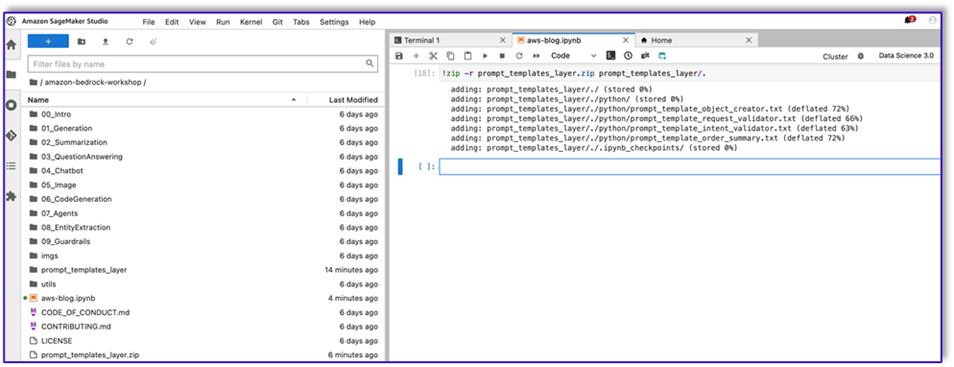Refresh the file browser list
Screen dimensions: 954x367
click(129, 41)
